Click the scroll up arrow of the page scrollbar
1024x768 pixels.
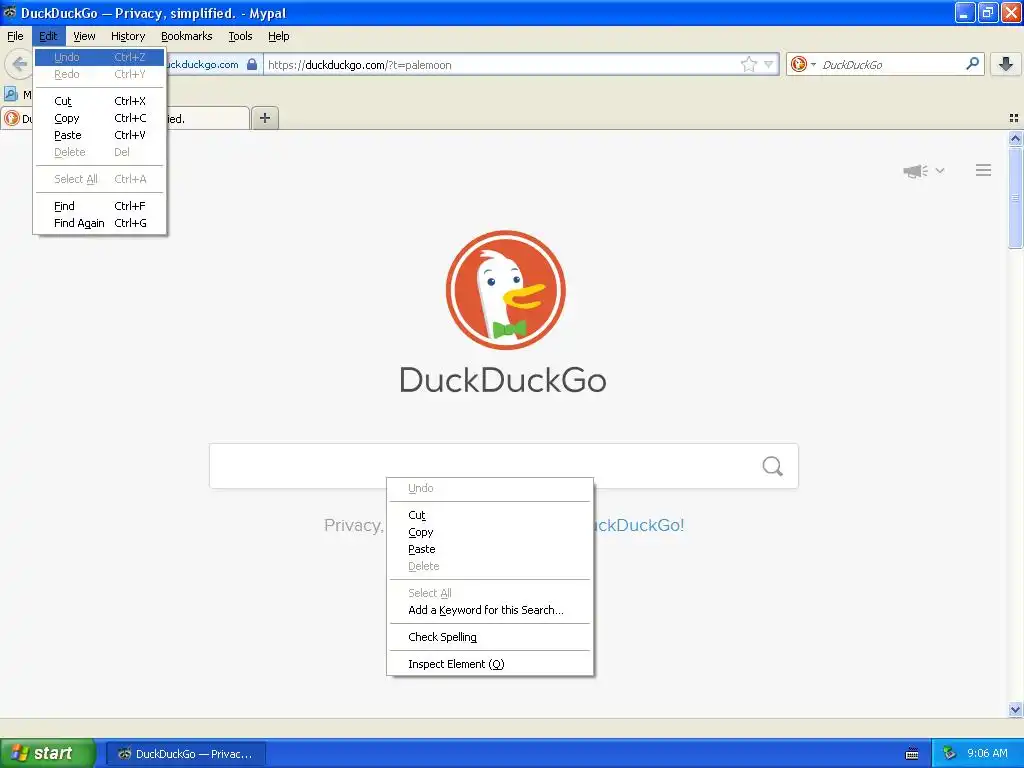(1015, 138)
